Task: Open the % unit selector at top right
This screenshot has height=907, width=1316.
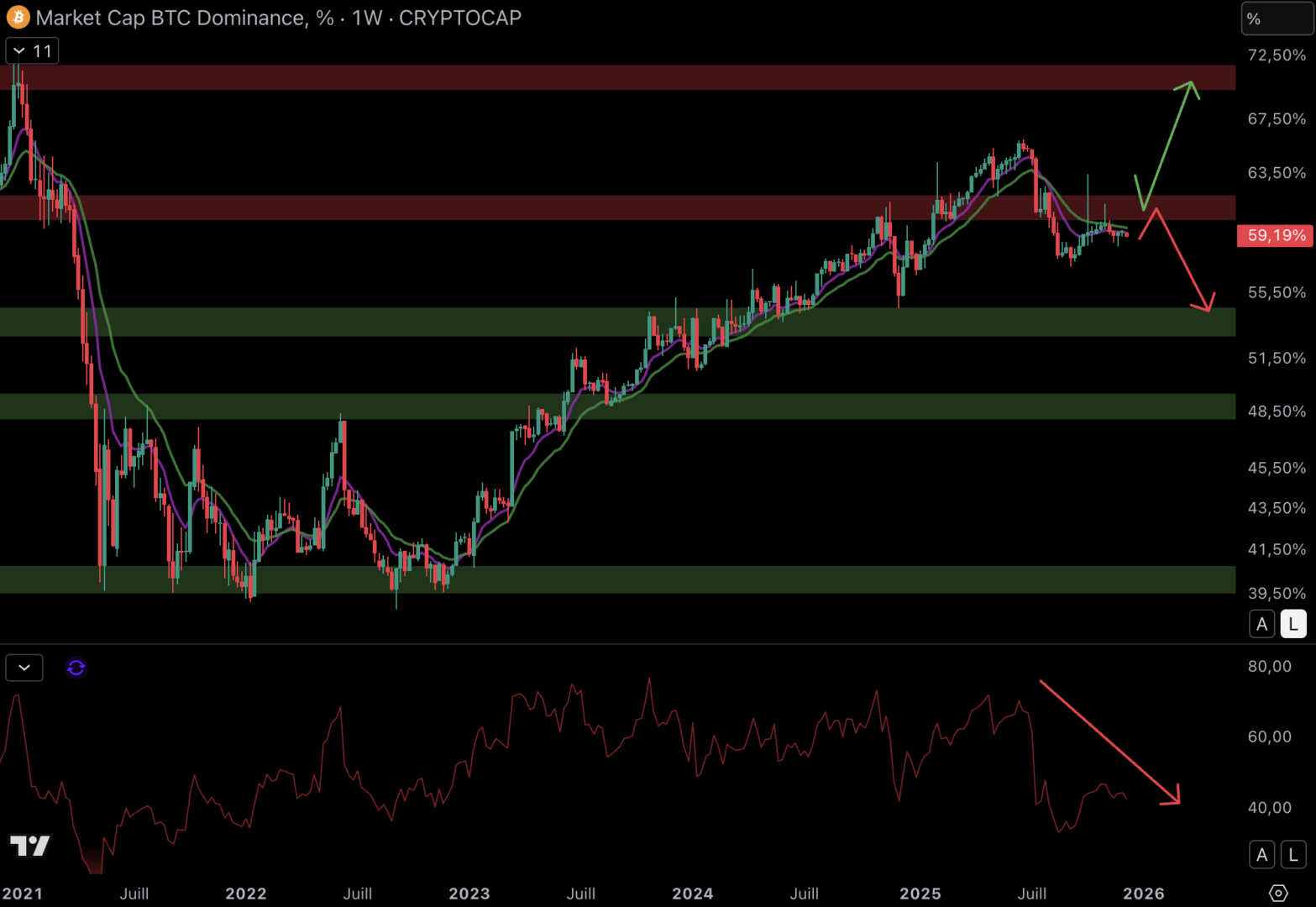Action: point(1277,18)
